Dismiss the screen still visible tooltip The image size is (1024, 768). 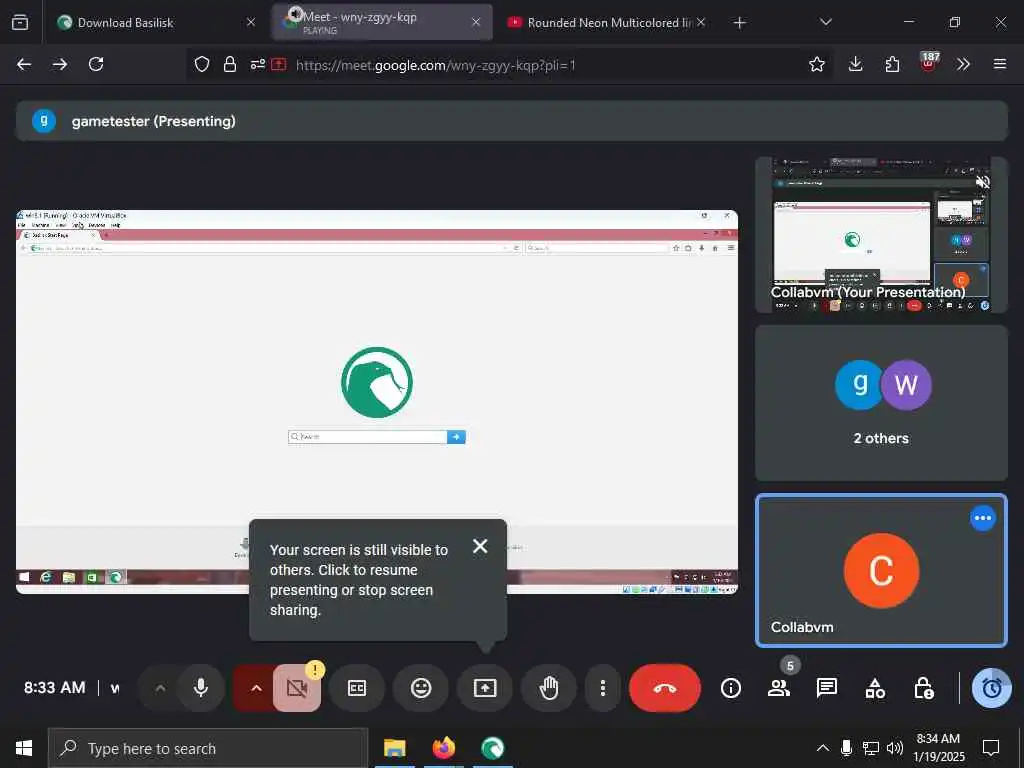click(x=480, y=546)
